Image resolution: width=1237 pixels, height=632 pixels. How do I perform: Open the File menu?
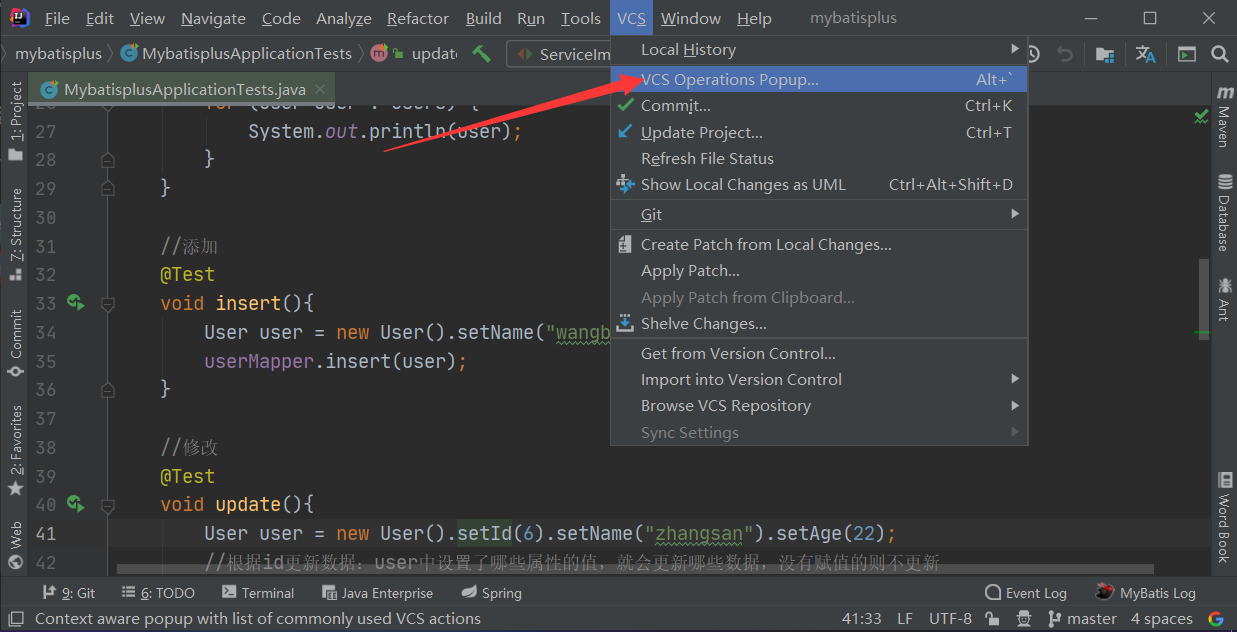(x=57, y=18)
